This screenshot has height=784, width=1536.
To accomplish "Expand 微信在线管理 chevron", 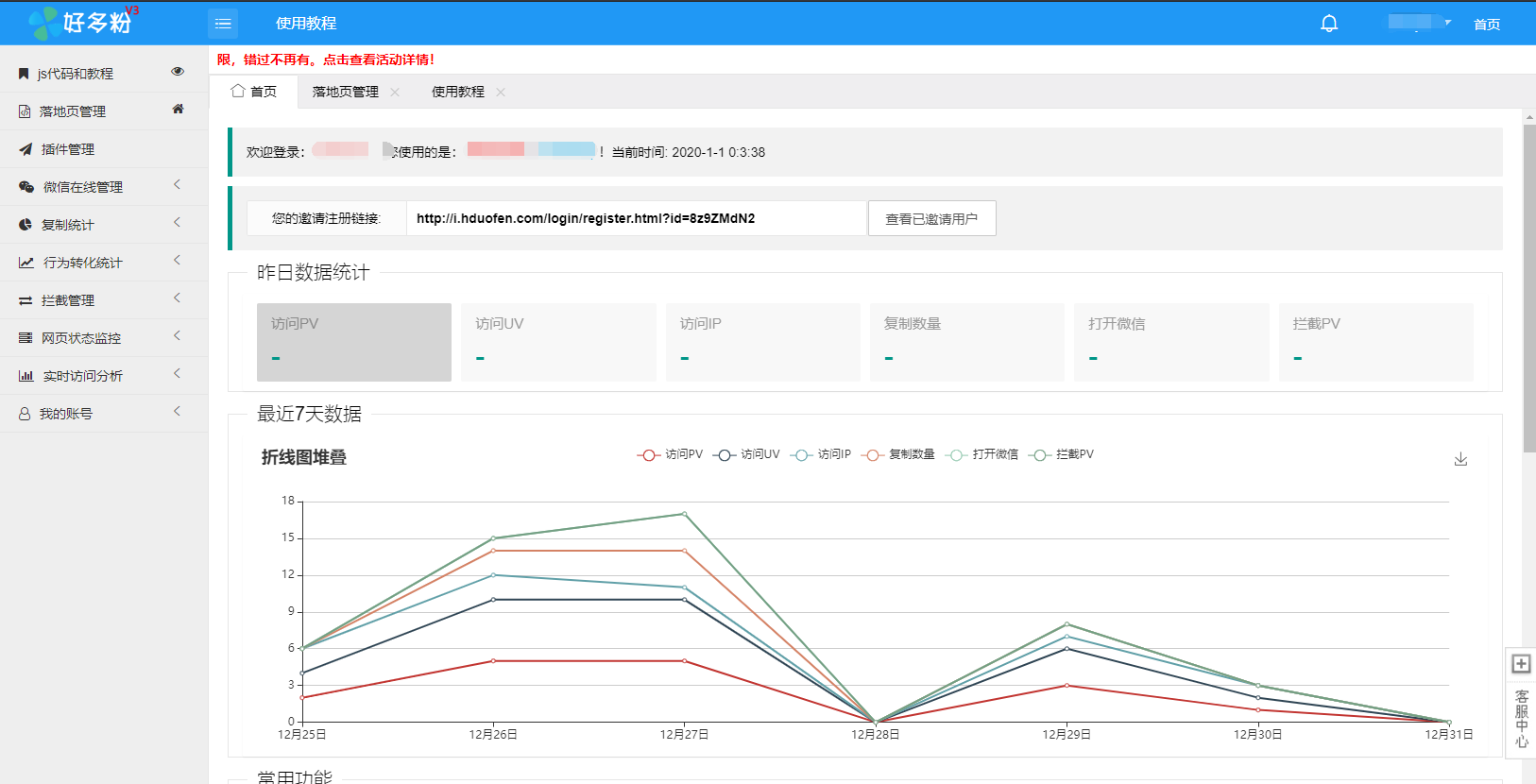I will (177, 185).
